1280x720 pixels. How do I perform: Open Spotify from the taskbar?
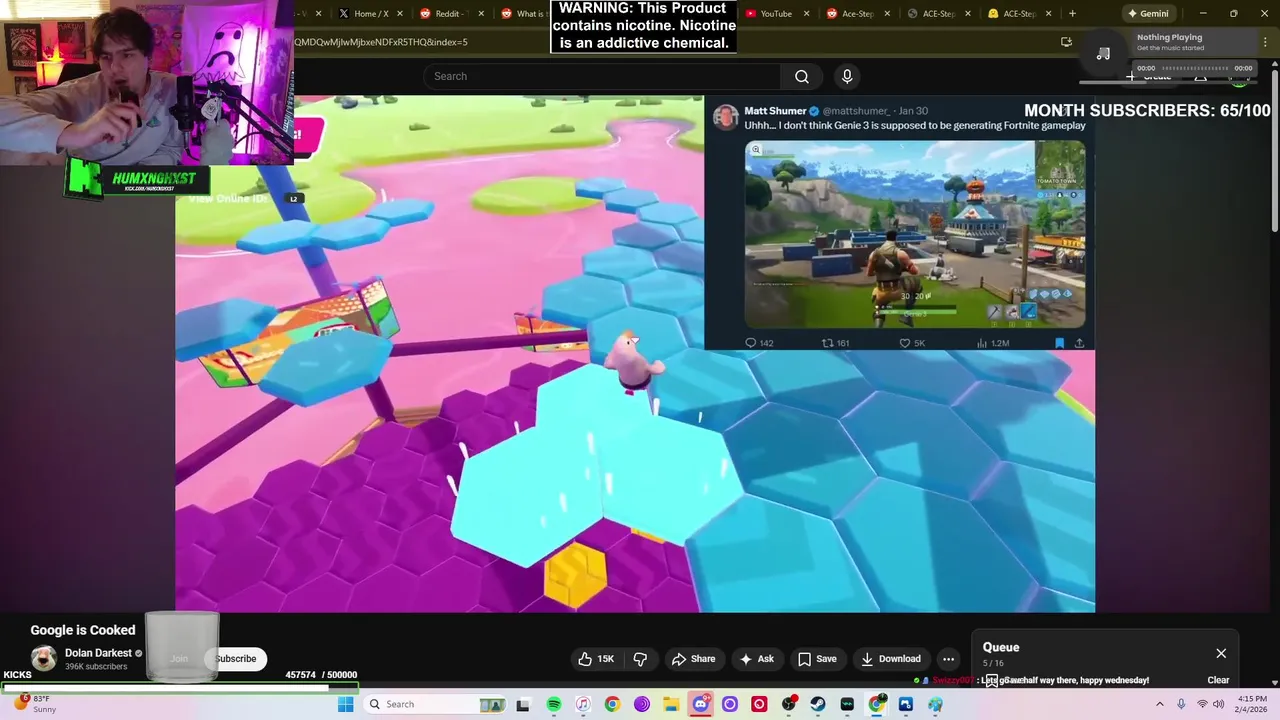click(554, 704)
